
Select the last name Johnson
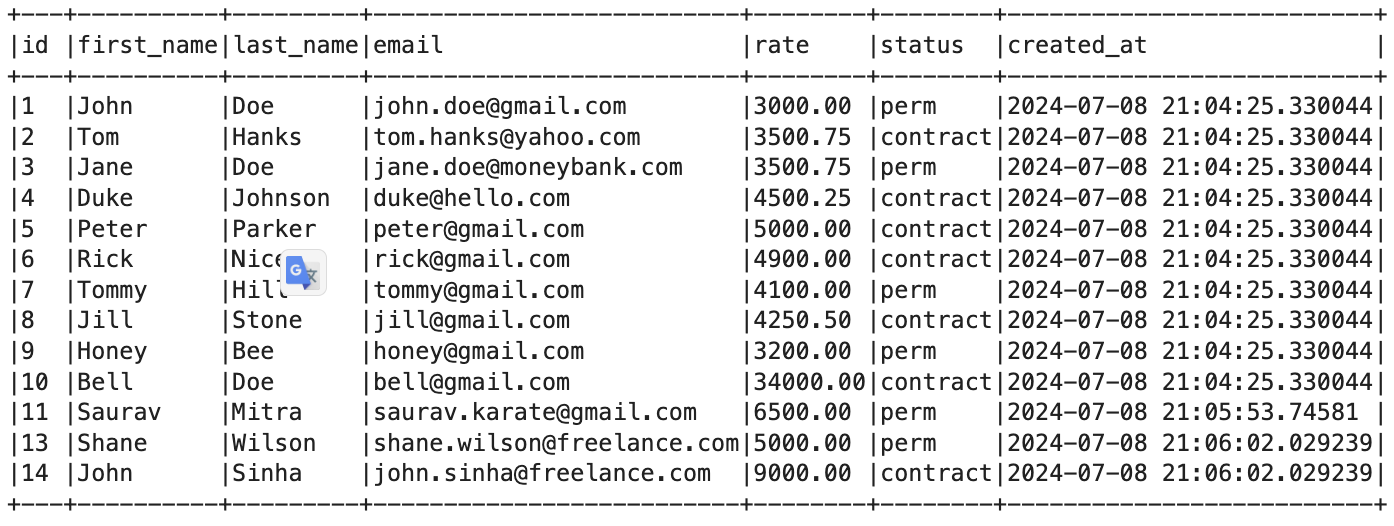pyautogui.click(x=281, y=198)
